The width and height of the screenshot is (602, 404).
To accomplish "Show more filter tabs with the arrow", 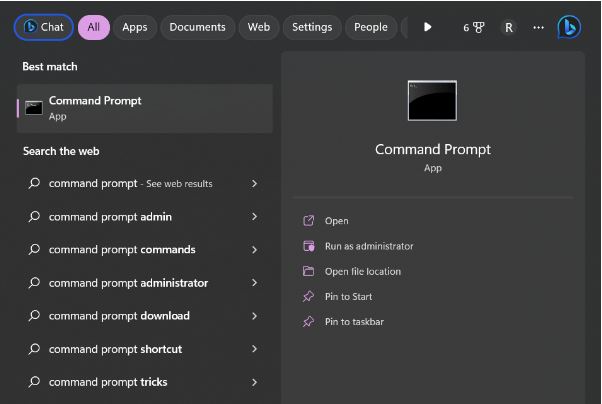I will tap(427, 27).
